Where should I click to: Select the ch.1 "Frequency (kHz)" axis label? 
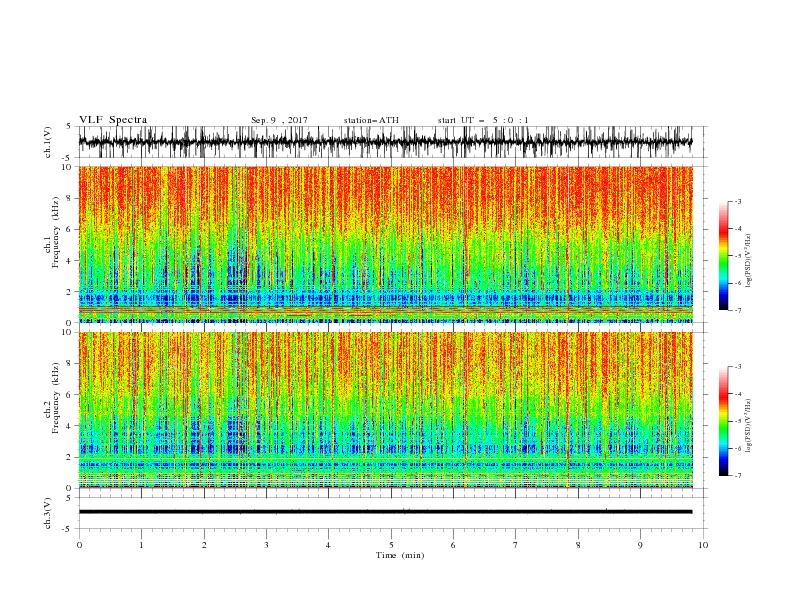(56, 232)
